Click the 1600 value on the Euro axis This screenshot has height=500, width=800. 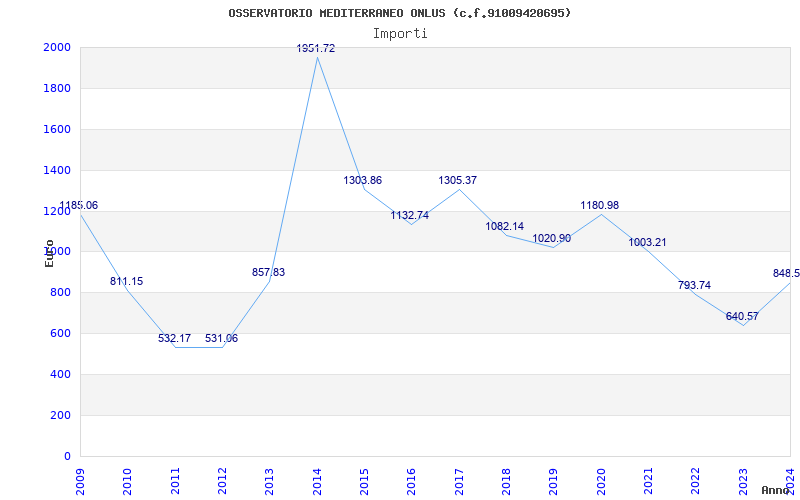click(x=57, y=129)
